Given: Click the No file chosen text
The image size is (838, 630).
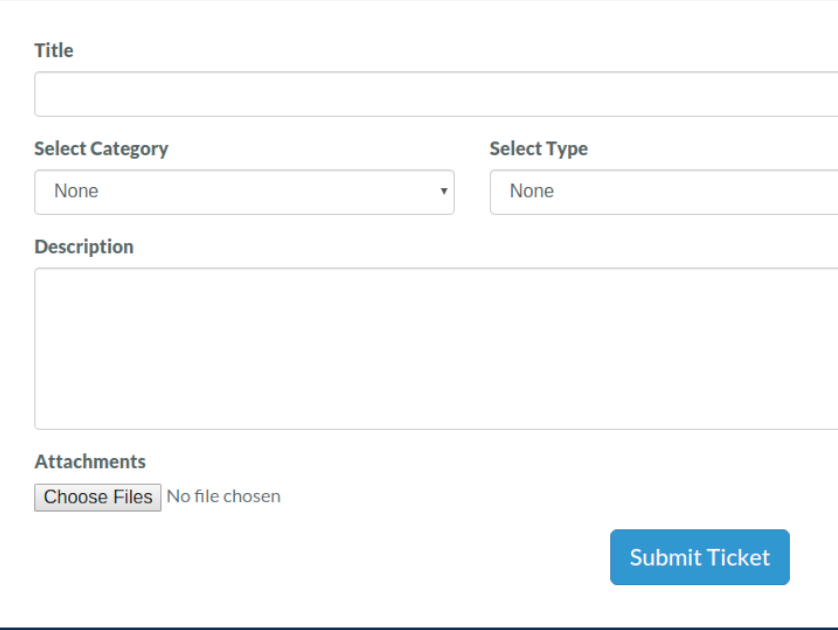Looking at the screenshot, I should 223,496.
